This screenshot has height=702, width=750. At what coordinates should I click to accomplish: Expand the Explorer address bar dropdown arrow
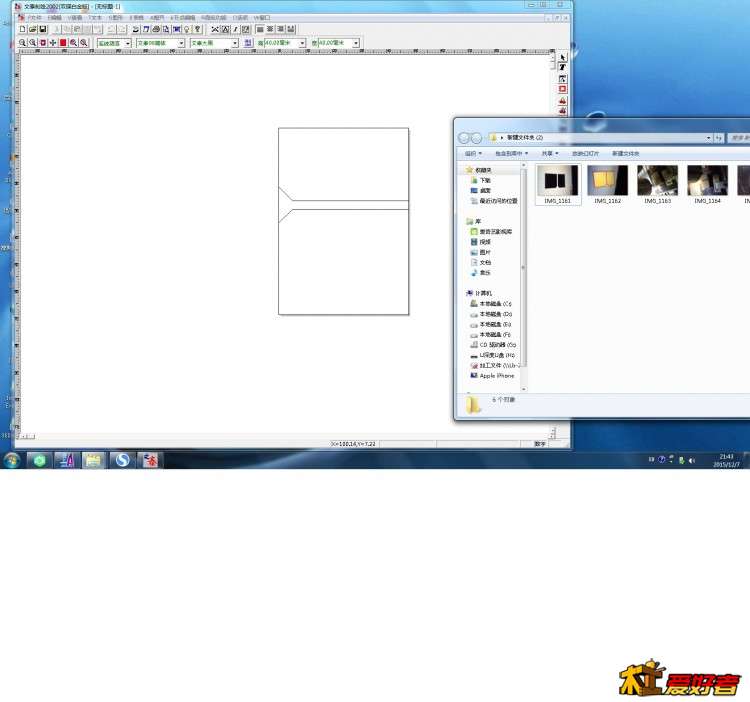coord(709,137)
